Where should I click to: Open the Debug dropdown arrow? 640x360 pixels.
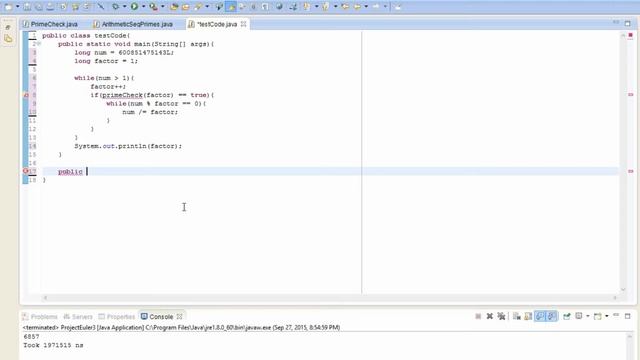[x=124, y=7]
